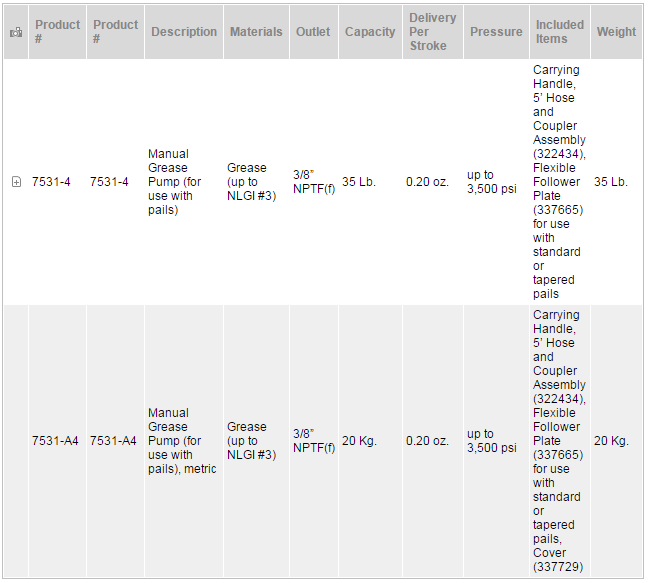Click the Grease materials cell for 7531-4
The image size is (650, 583).
(250, 182)
